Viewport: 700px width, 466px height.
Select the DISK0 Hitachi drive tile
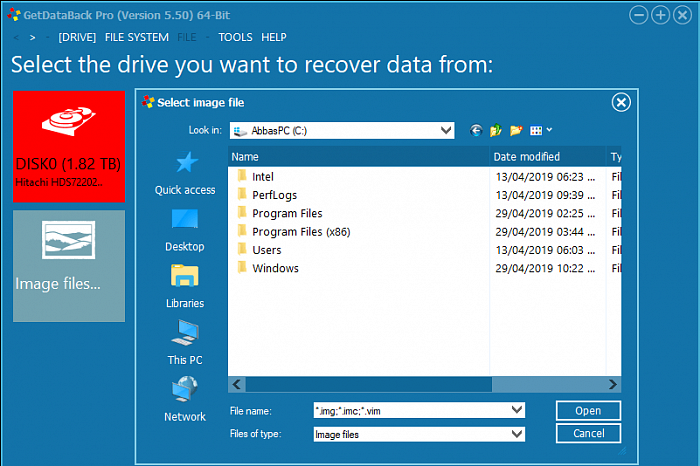point(69,146)
